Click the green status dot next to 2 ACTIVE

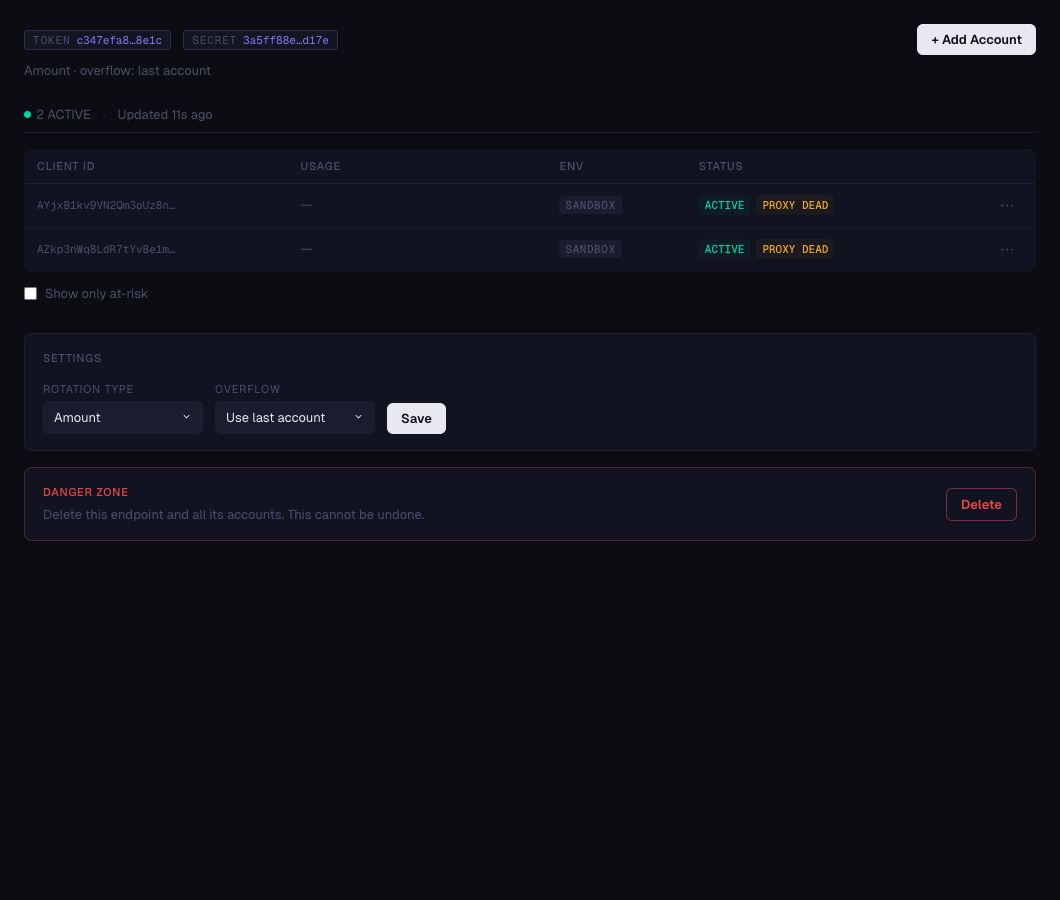(27, 114)
